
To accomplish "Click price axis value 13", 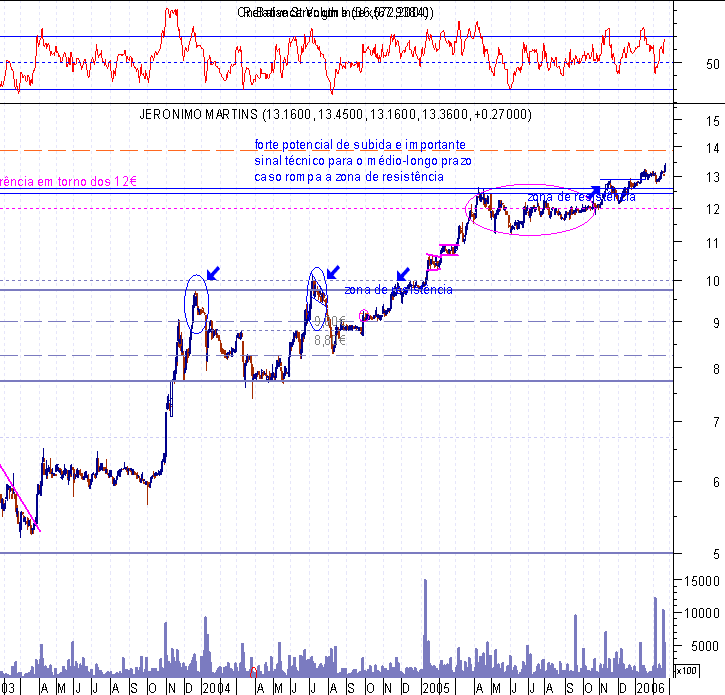I will (x=713, y=177).
